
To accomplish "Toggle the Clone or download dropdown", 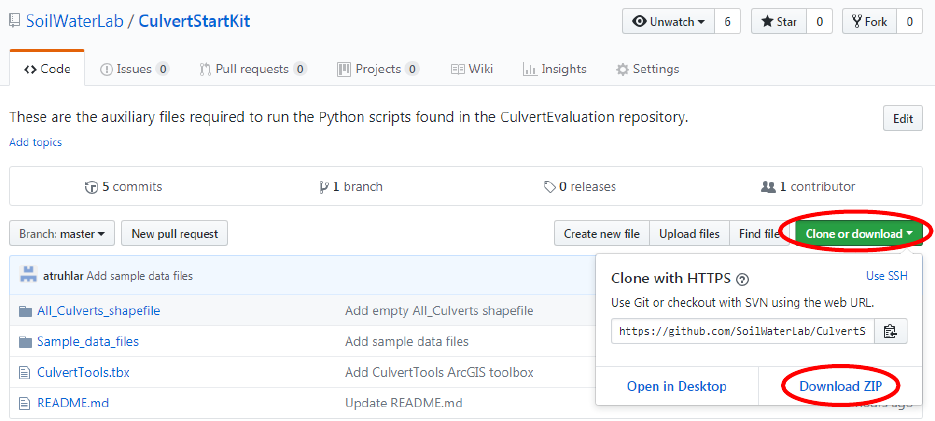I will click(x=859, y=234).
